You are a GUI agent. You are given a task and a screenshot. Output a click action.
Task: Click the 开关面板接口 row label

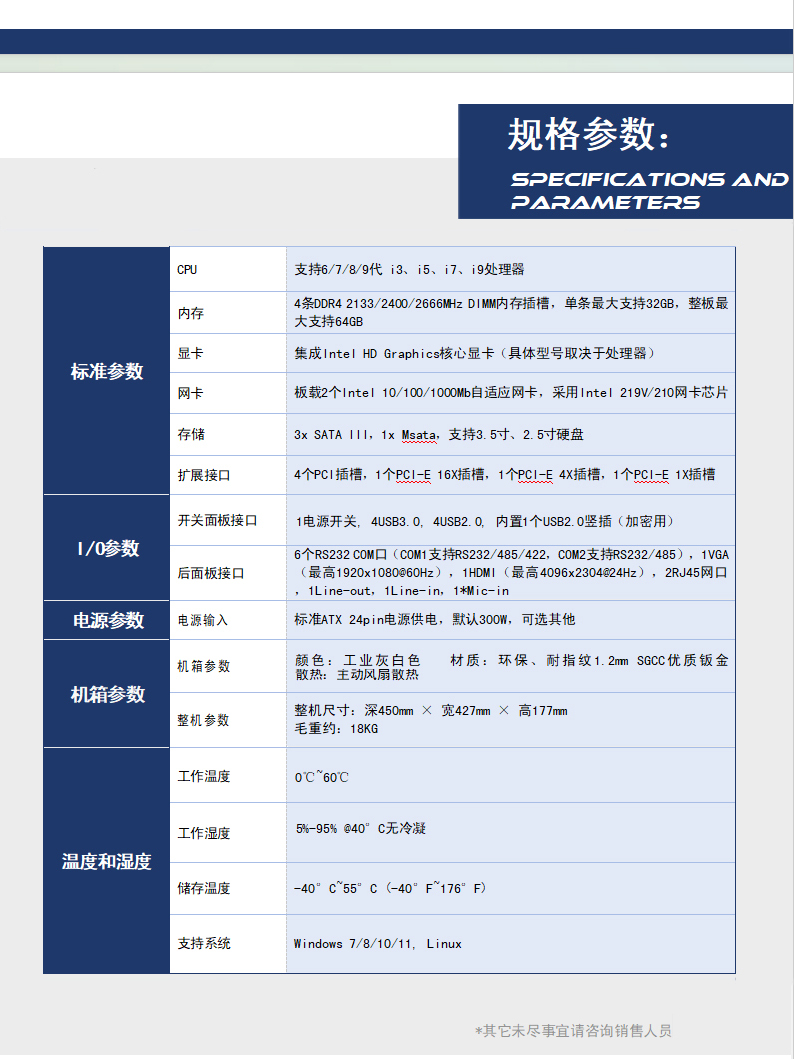[x=217, y=521]
